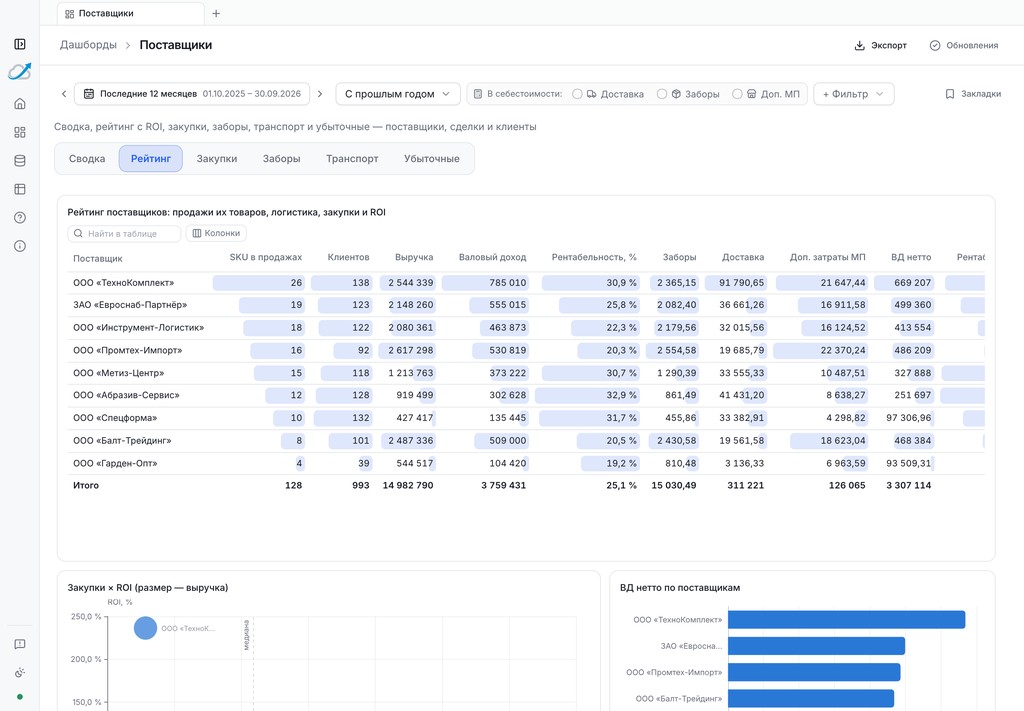The width and height of the screenshot is (1024, 711).
Task: Open the database icon in sidebar
Action: 20,161
